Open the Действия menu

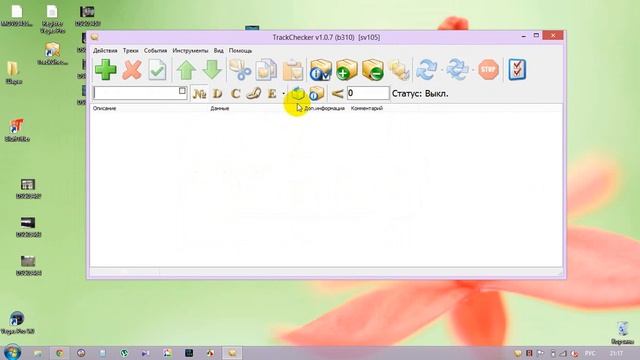105,51
